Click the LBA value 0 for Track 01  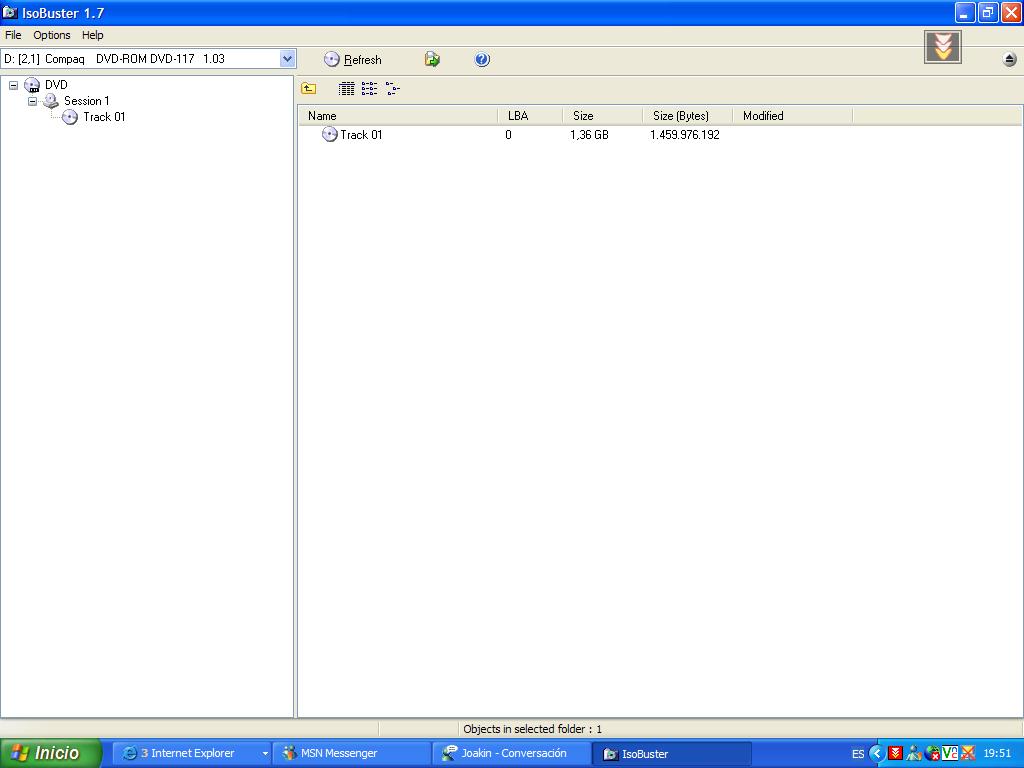pos(508,135)
